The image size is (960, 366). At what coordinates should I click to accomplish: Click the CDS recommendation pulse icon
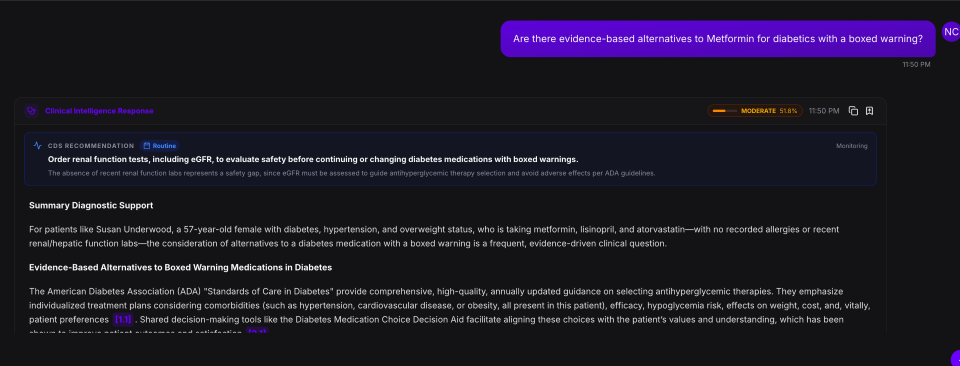point(37,146)
